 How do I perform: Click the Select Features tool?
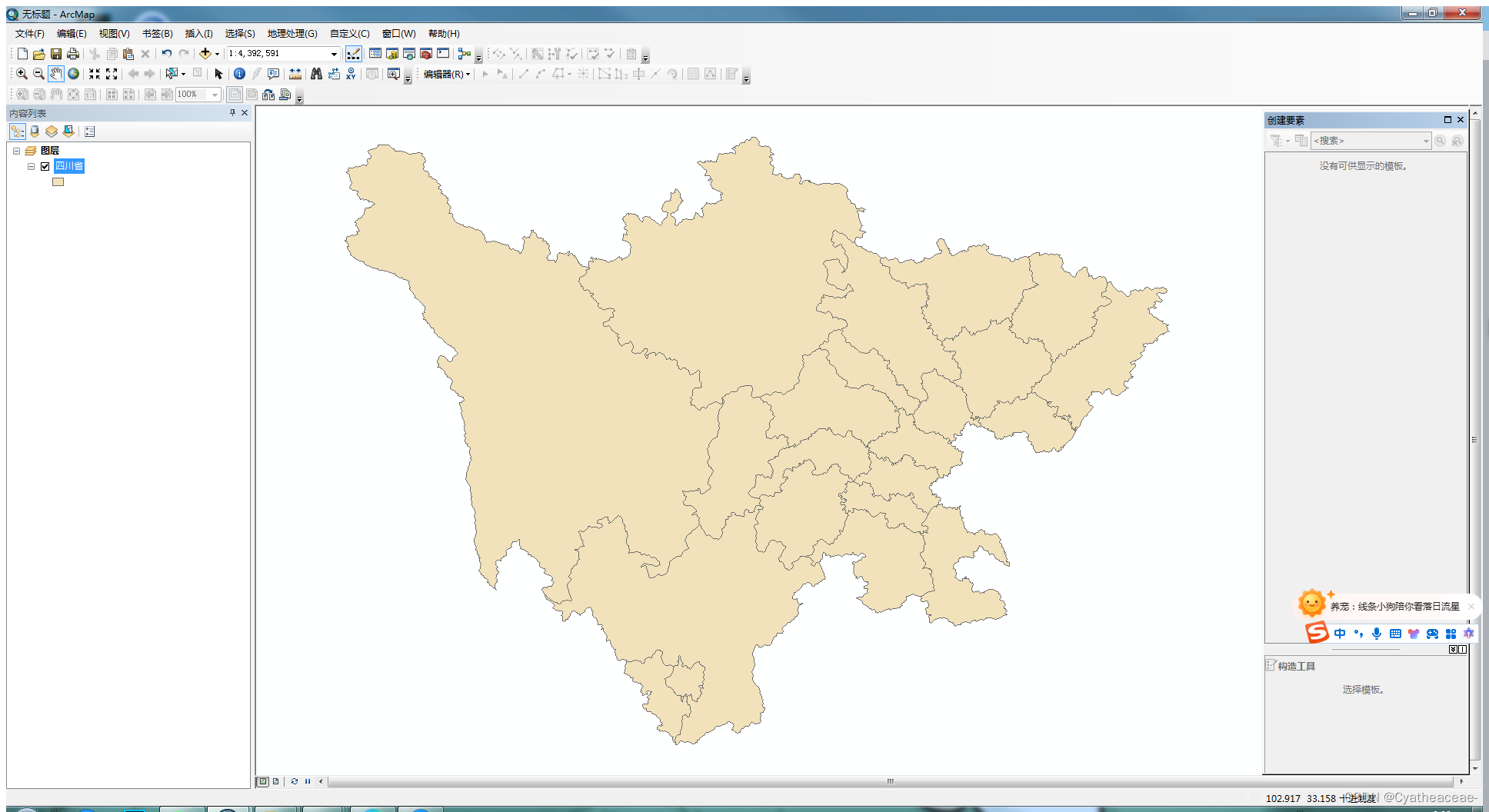point(172,74)
